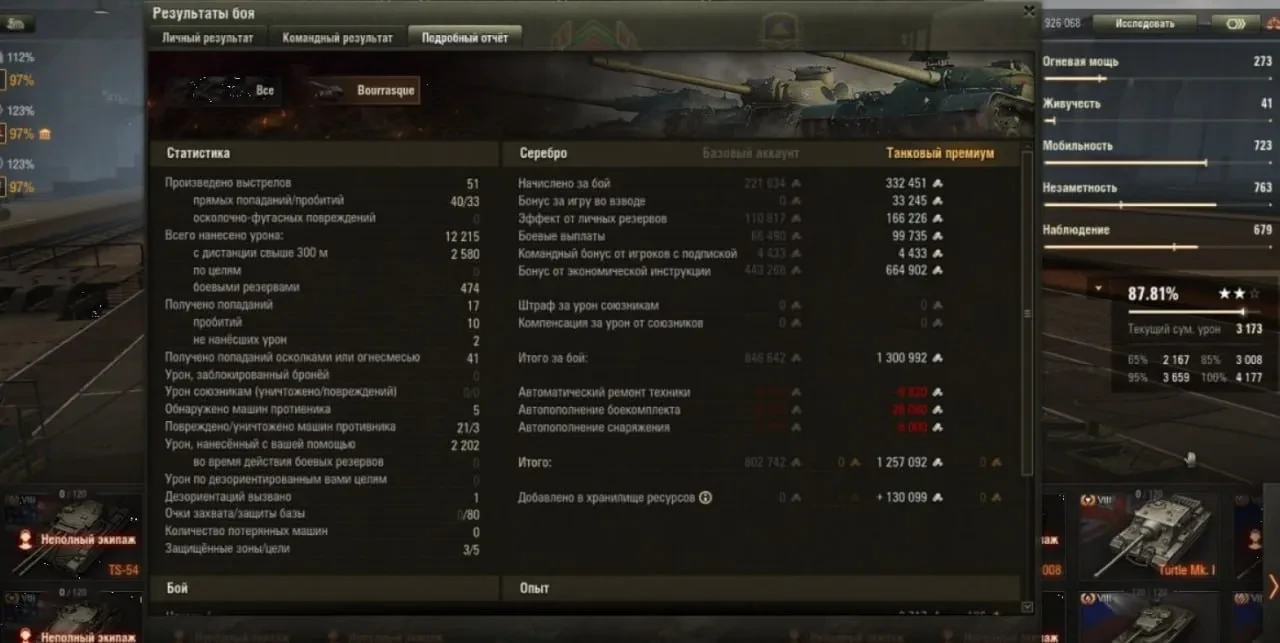Select the Подробный отчёт tab
This screenshot has height=643, width=1280.
pyautogui.click(x=465, y=38)
